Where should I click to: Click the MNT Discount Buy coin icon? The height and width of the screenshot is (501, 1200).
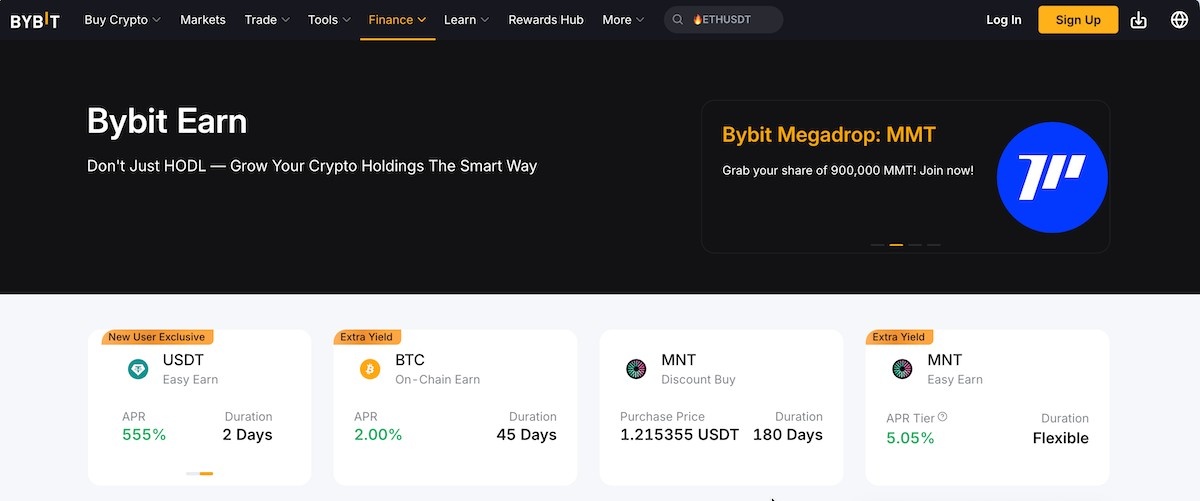coord(636,369)
